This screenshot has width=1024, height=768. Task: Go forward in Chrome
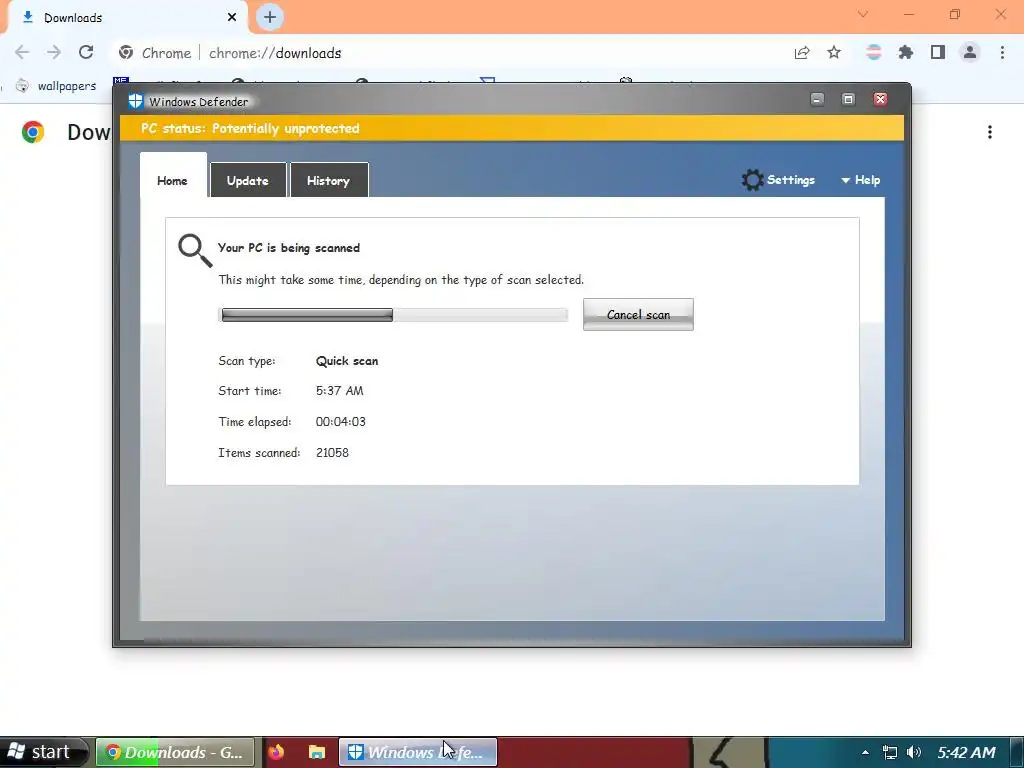[x=54, y=53]
